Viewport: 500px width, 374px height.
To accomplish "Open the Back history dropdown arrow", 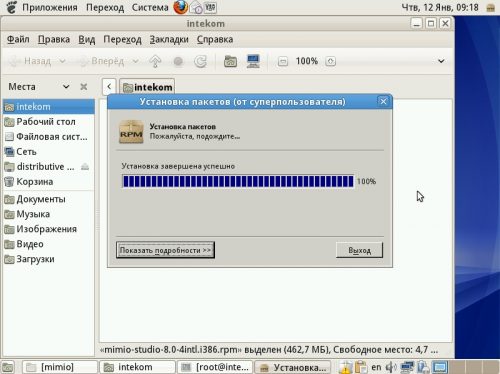I will point(62,61).
